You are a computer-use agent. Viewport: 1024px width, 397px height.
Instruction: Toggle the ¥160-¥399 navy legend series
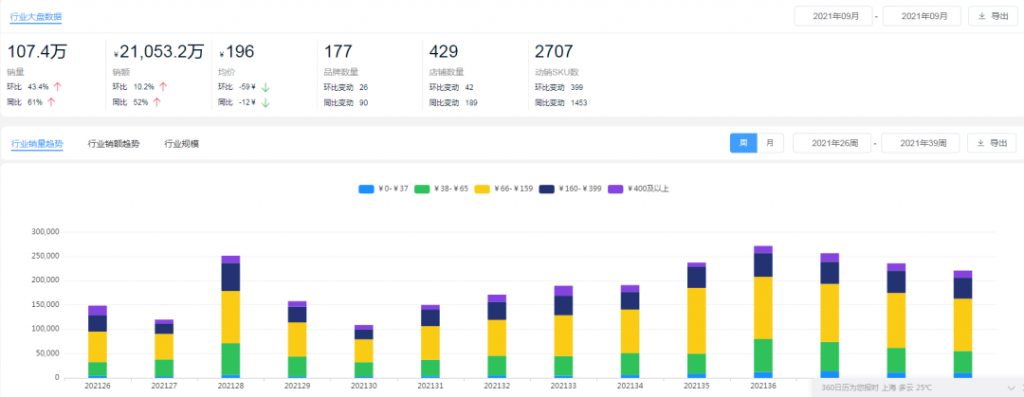571,189
